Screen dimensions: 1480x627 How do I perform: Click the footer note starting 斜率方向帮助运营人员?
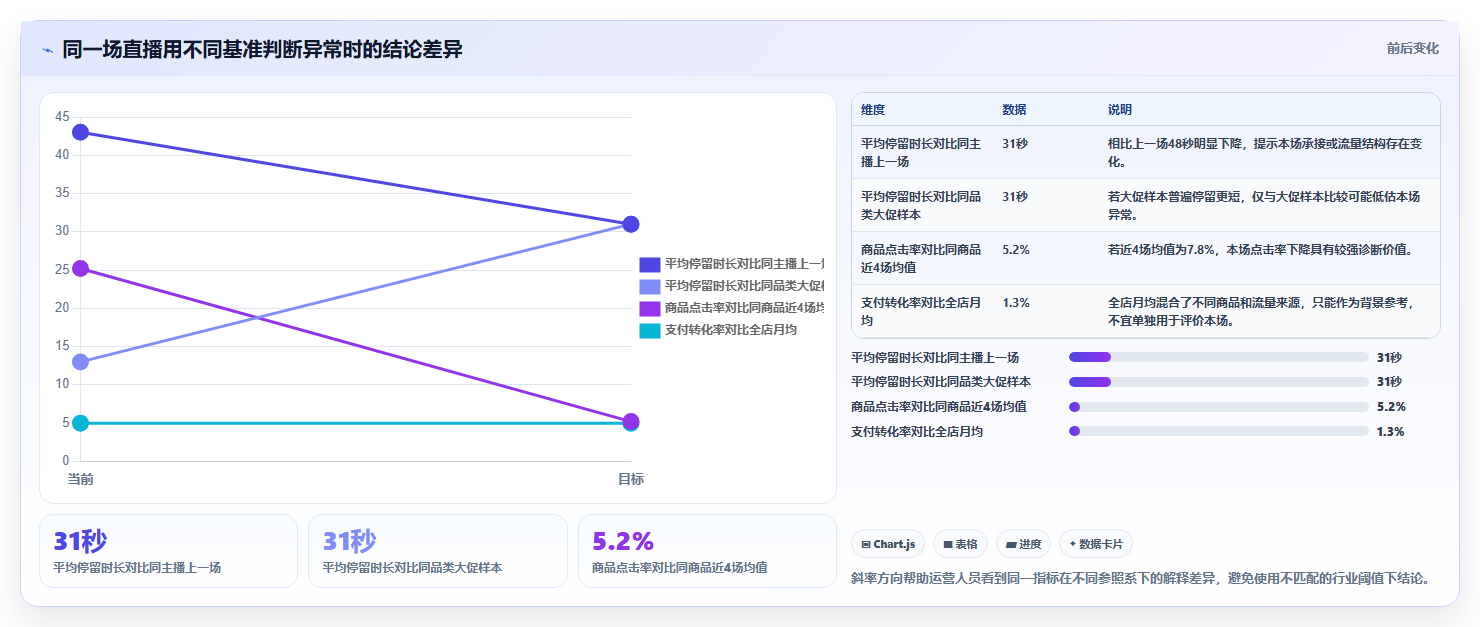click(x=1144, y=578)
